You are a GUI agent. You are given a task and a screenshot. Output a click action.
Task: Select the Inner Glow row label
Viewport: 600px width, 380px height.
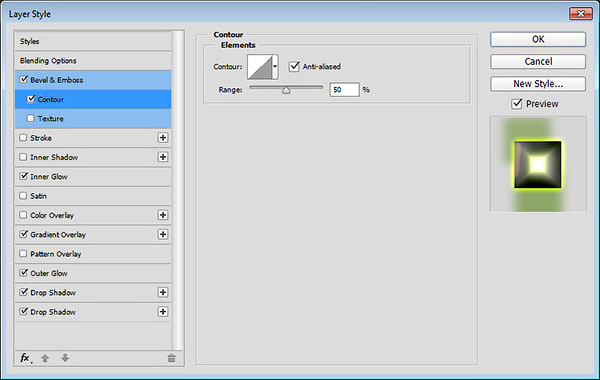pyautogui.click(x=49, y=176)
